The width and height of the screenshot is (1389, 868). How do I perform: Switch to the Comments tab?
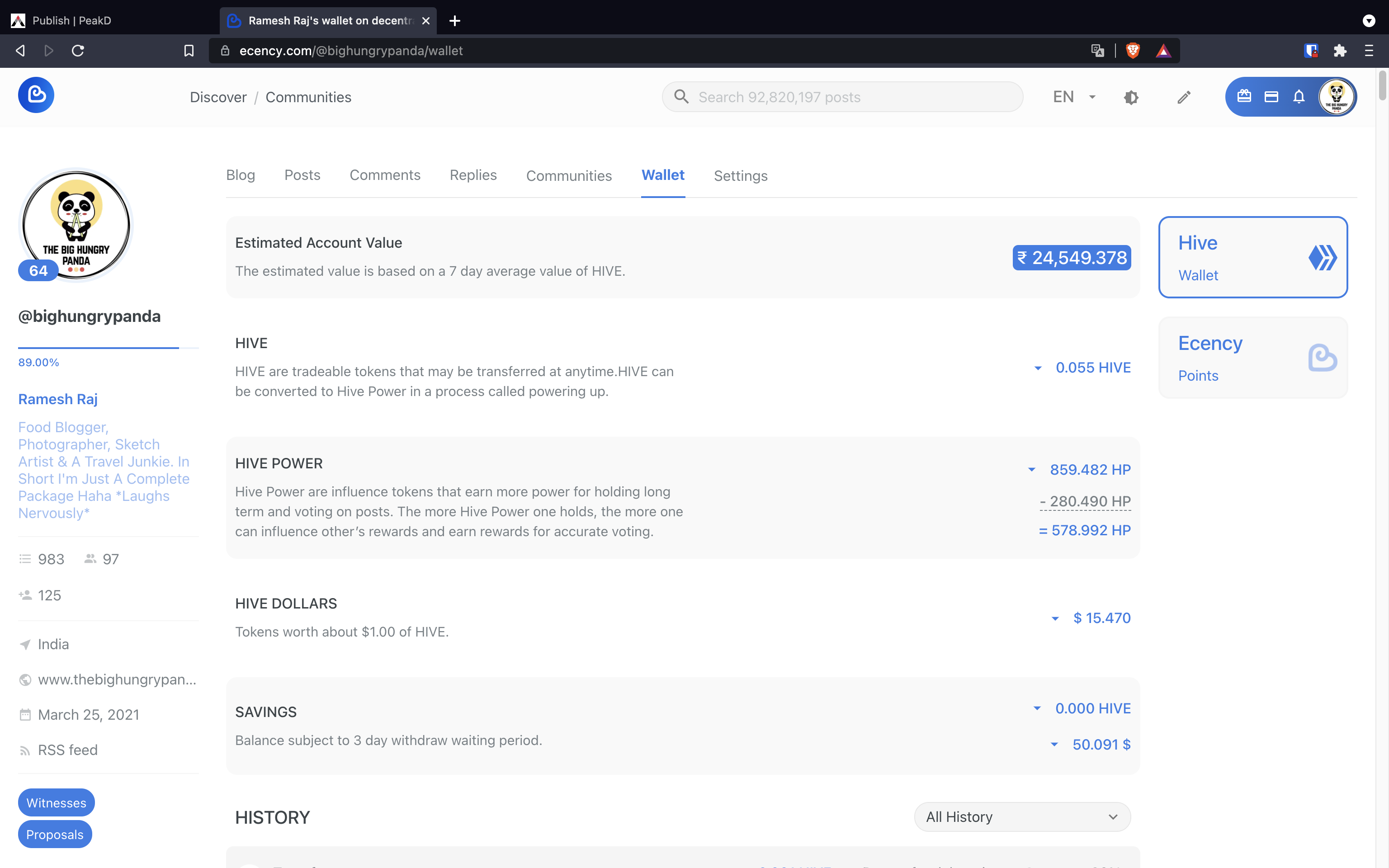pyautogui.click(x=385, y=175)
